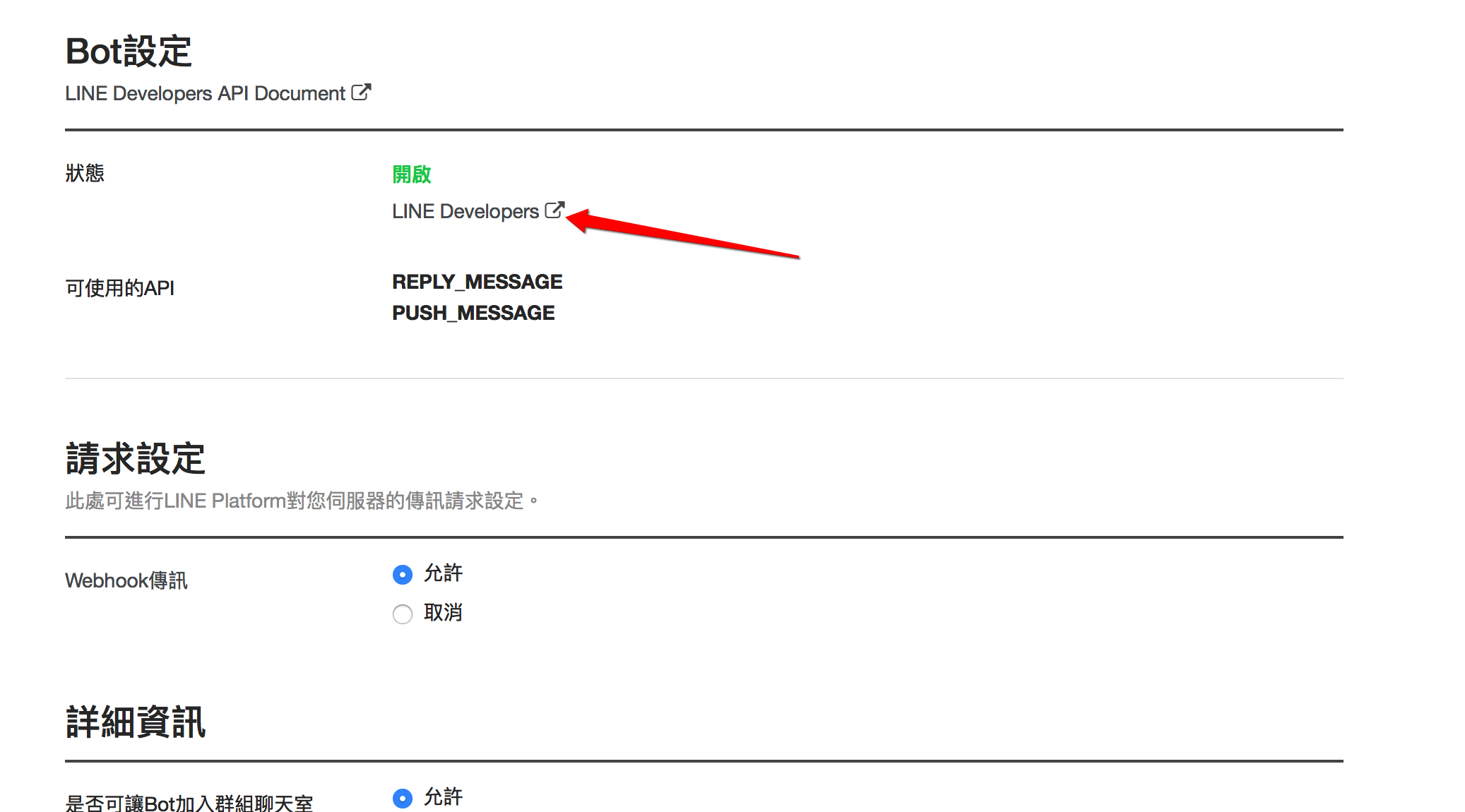1465x812 pixels.
Task: Click the REPLY_MESSAGE API entry
Action: (x=477, y=282)
